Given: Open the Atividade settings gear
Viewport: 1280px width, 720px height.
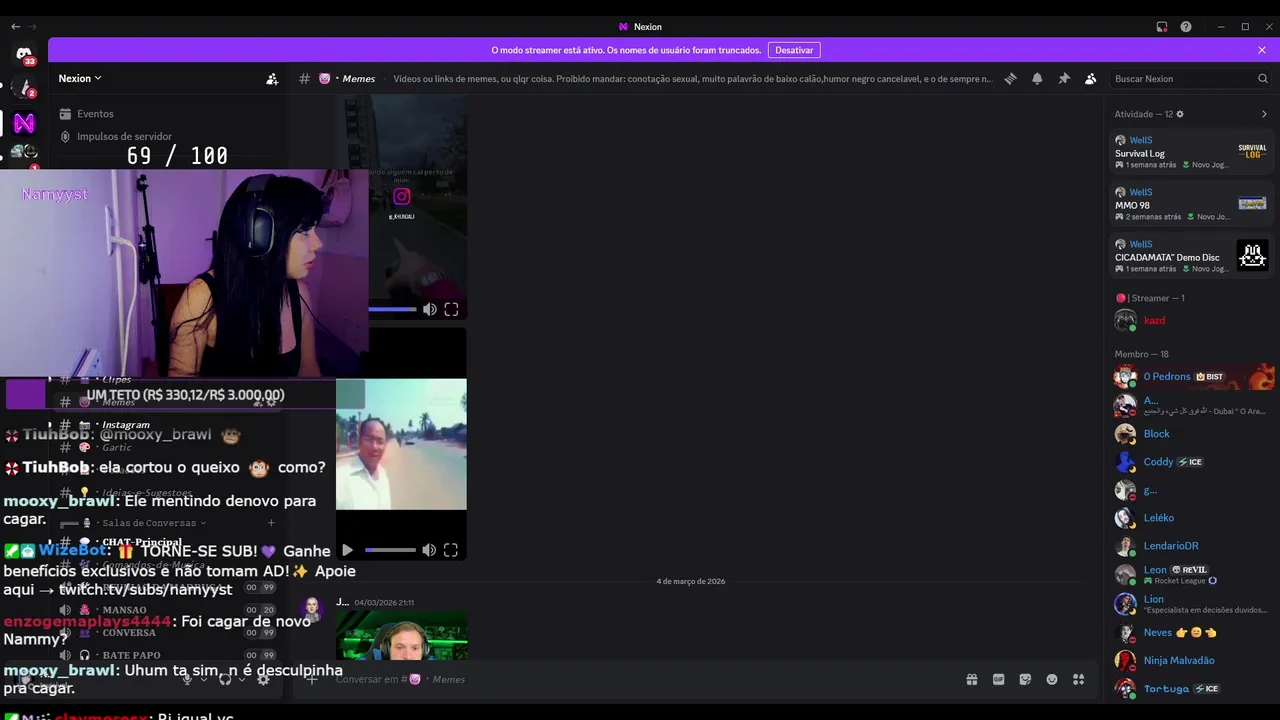Looking at the screenshot, I should 1180,114.
